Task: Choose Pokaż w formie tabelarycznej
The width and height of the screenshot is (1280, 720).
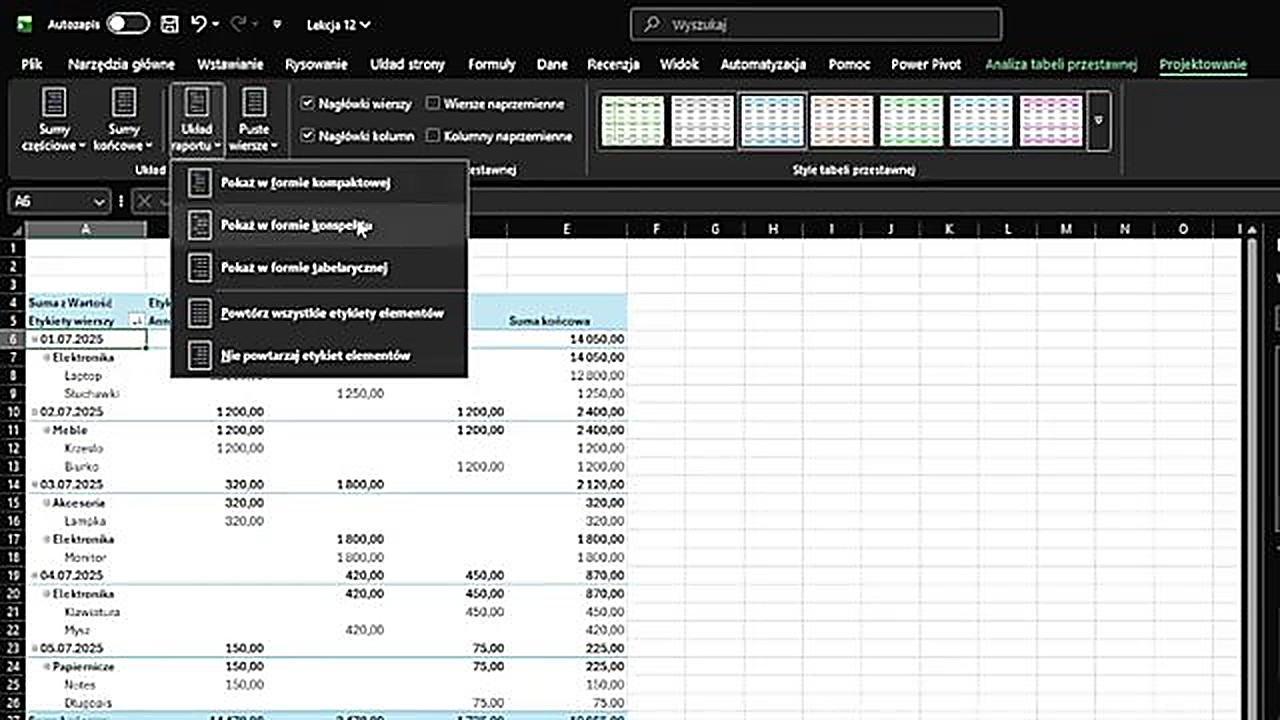Action: (x=304, y=268)
